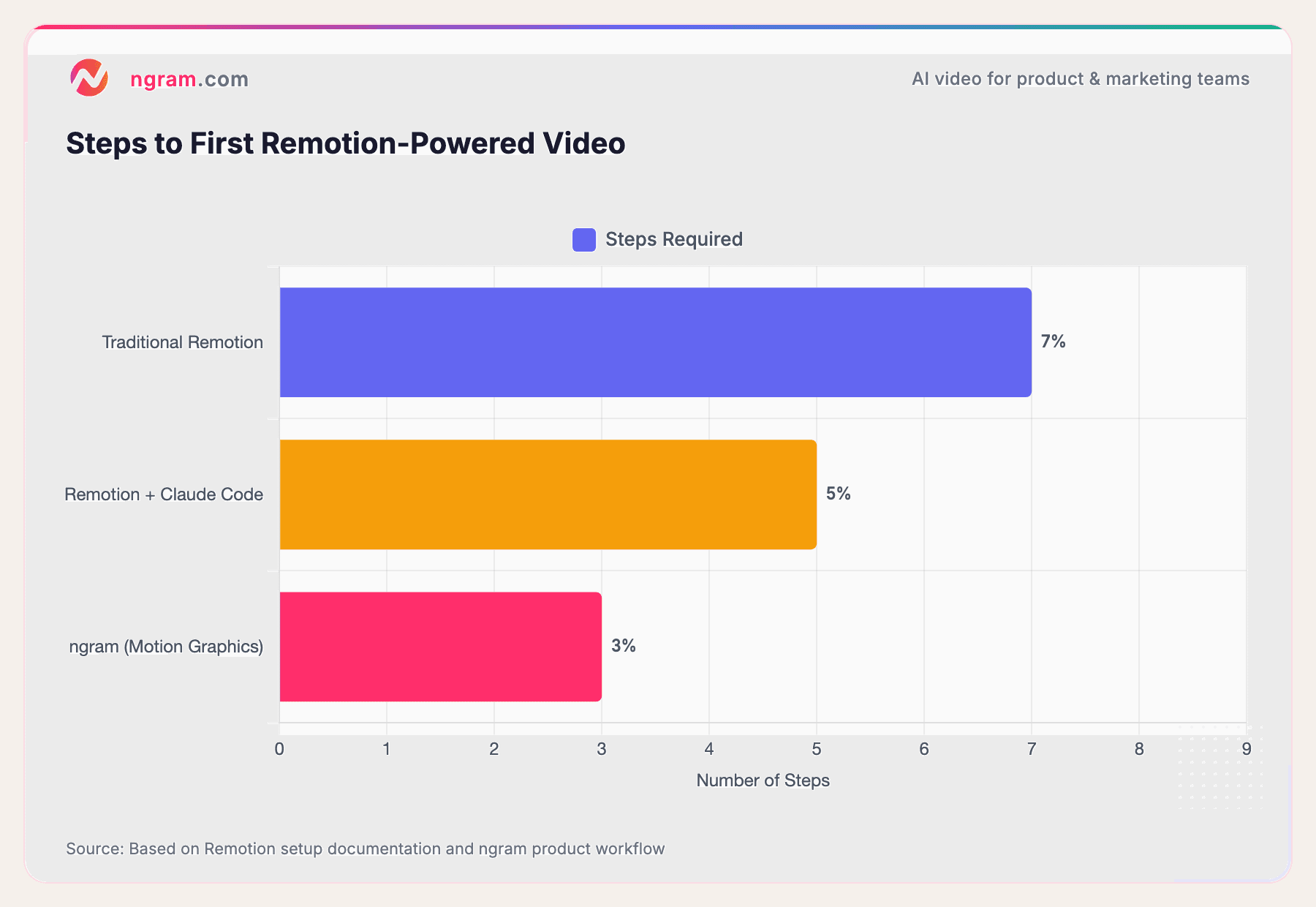Click the 5% value label
The width and height of the screenshot is (1316, 907).
839,494
